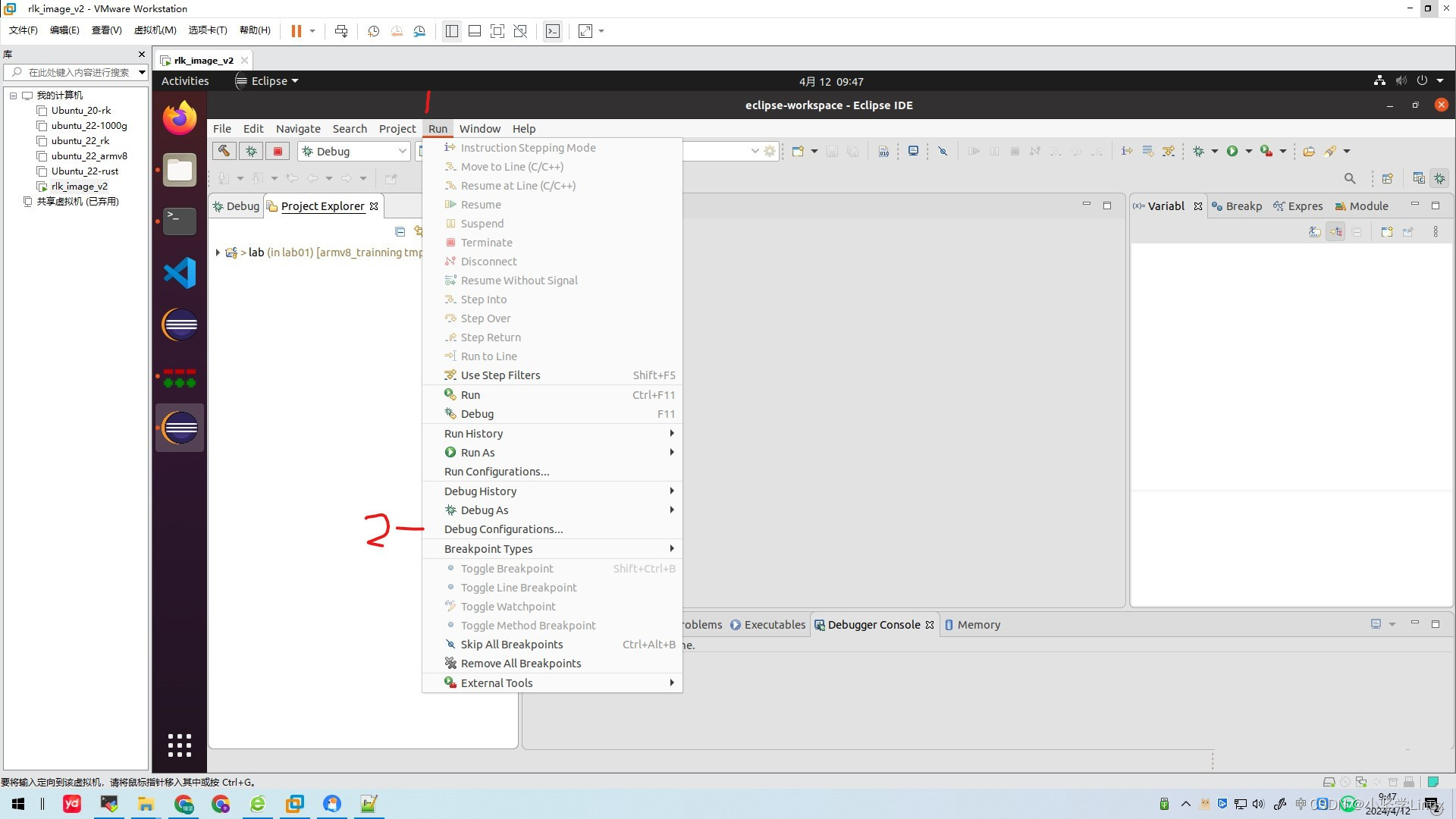Show applications grid in the dock
1456x819 pixels.
point(180,745)
